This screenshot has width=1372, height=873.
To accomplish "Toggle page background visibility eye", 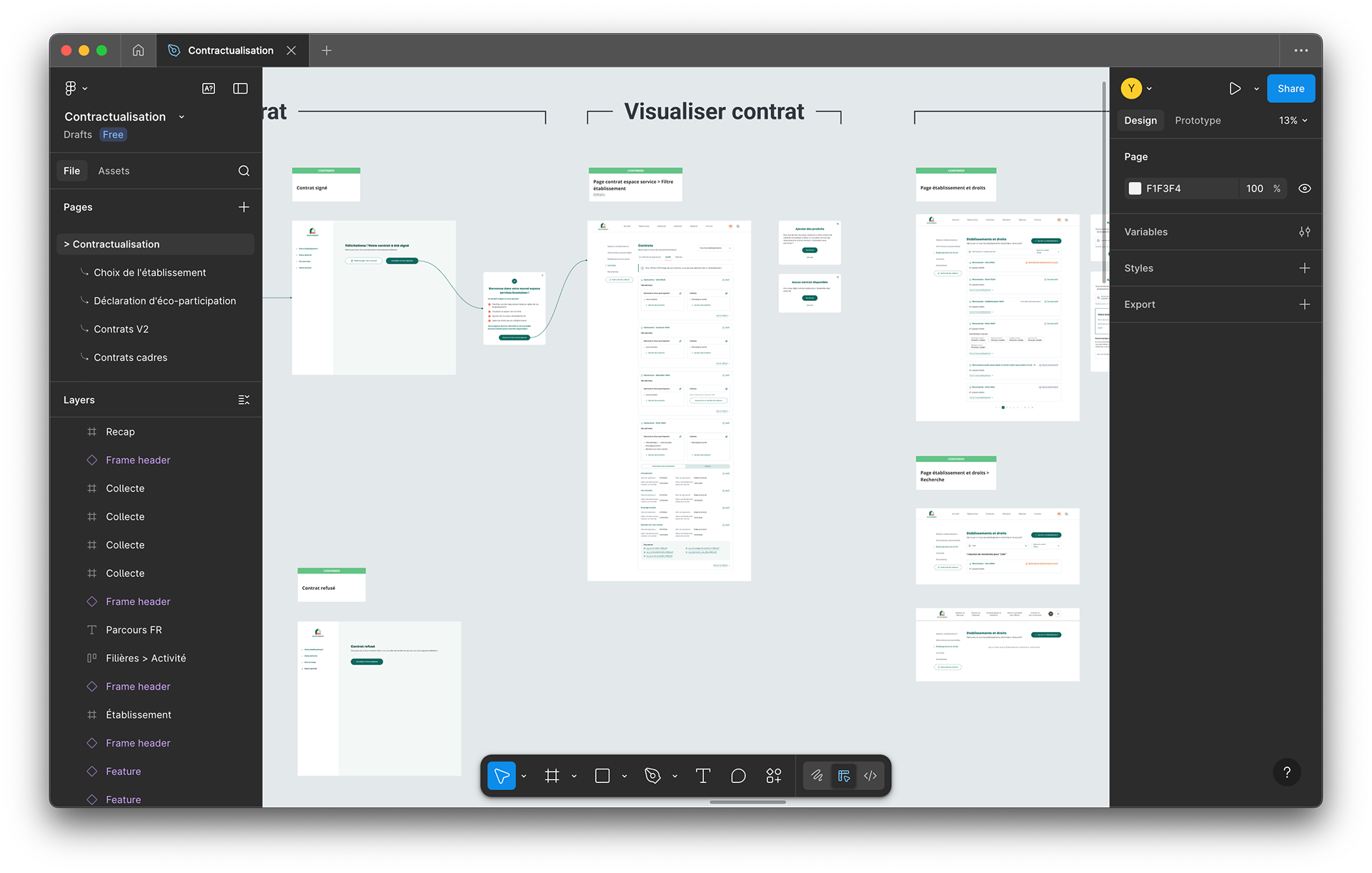I will 1304,189.
